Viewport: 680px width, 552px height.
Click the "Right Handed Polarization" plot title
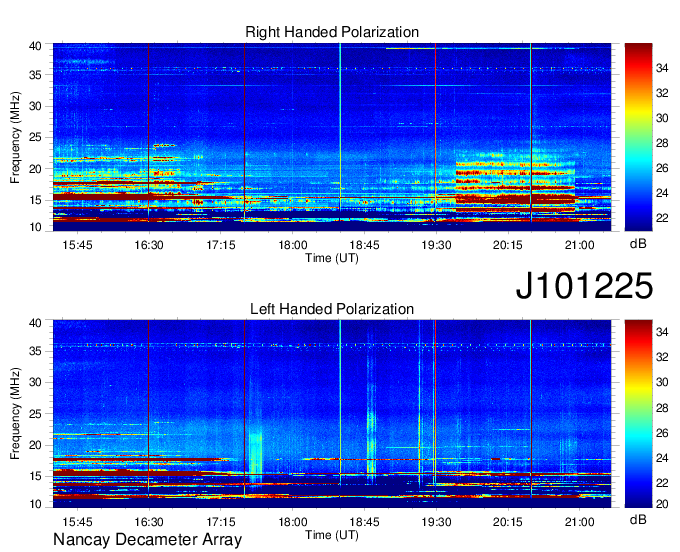[x=332, y=32]
